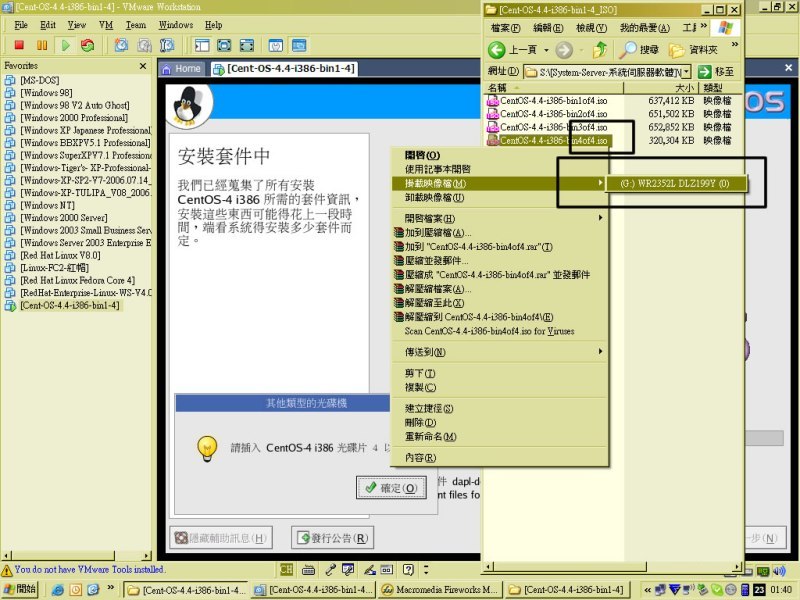Click the speaker device icon in VMware status bar
800x600 pixels.
point(779,570)
